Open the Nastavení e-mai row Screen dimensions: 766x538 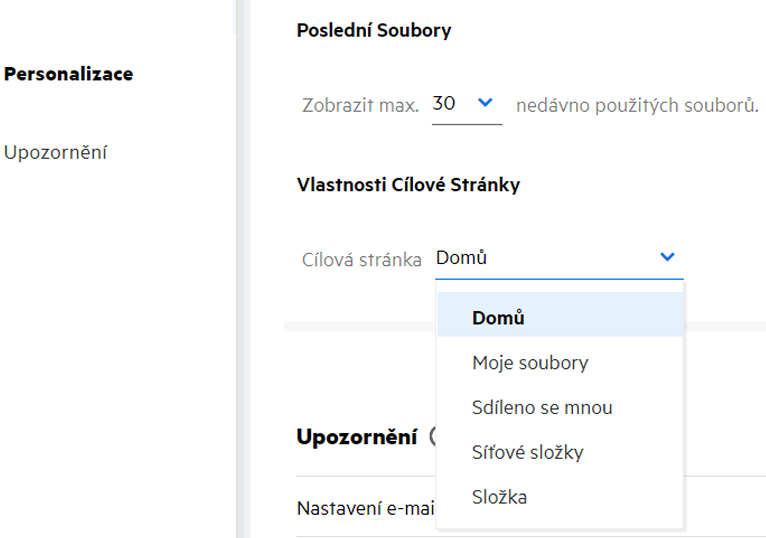[365, 508]
